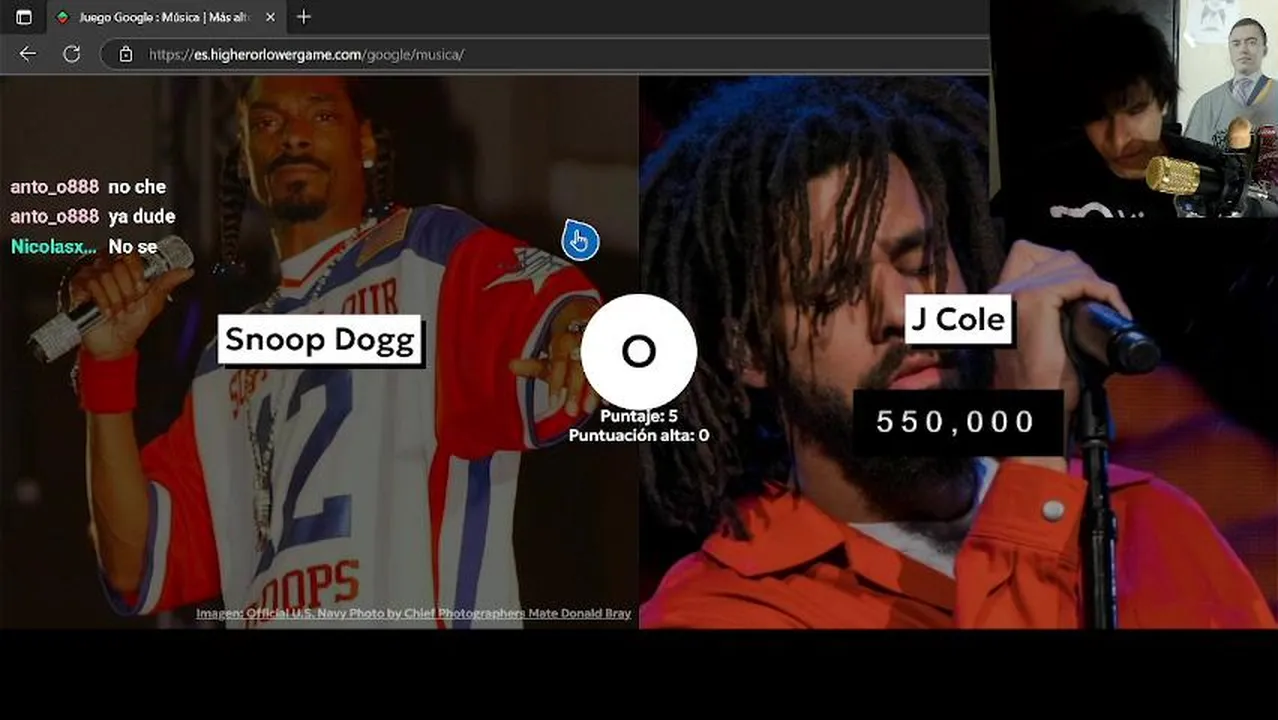Click the site lock icon in address bar
Image resolution: width=1278 pixels, height=720 pixels.
[x=126, y=54]
